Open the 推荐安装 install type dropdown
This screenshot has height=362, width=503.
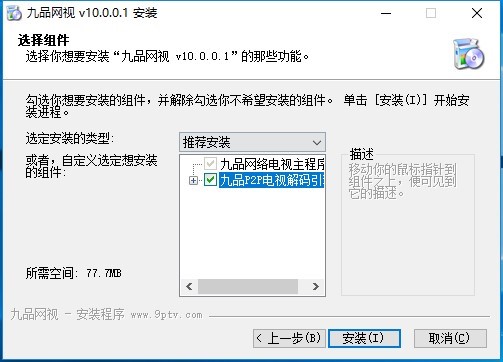252,142
